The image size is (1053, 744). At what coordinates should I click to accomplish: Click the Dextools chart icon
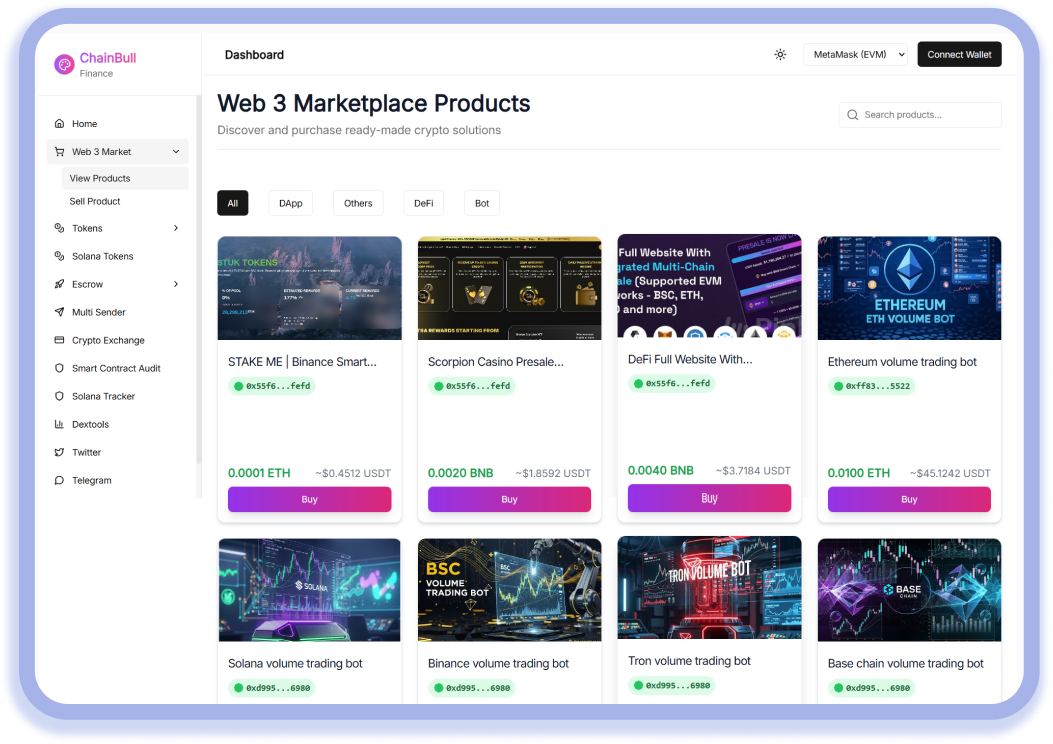tap(60, 424)
